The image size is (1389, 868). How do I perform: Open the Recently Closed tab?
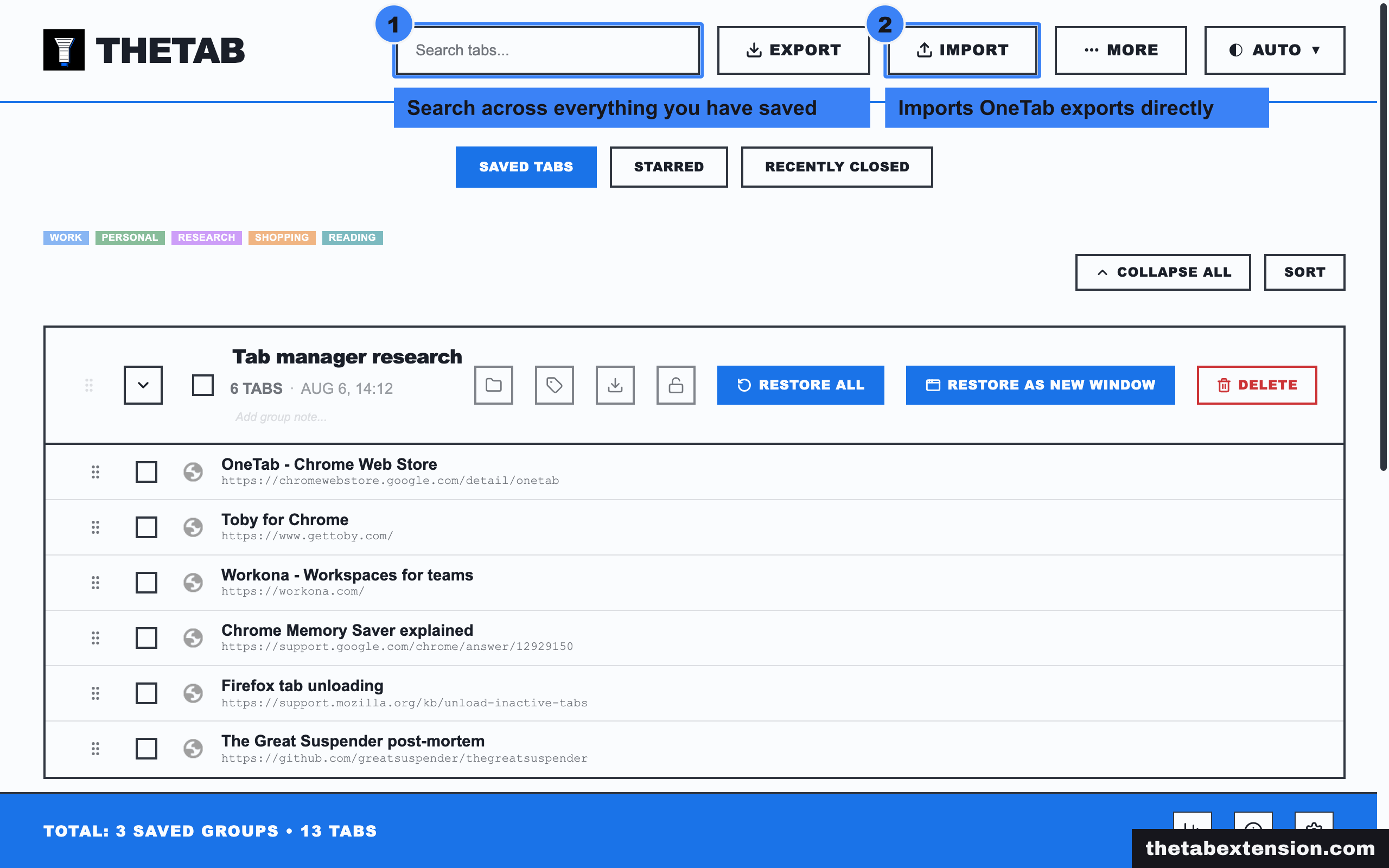point(837,167)
